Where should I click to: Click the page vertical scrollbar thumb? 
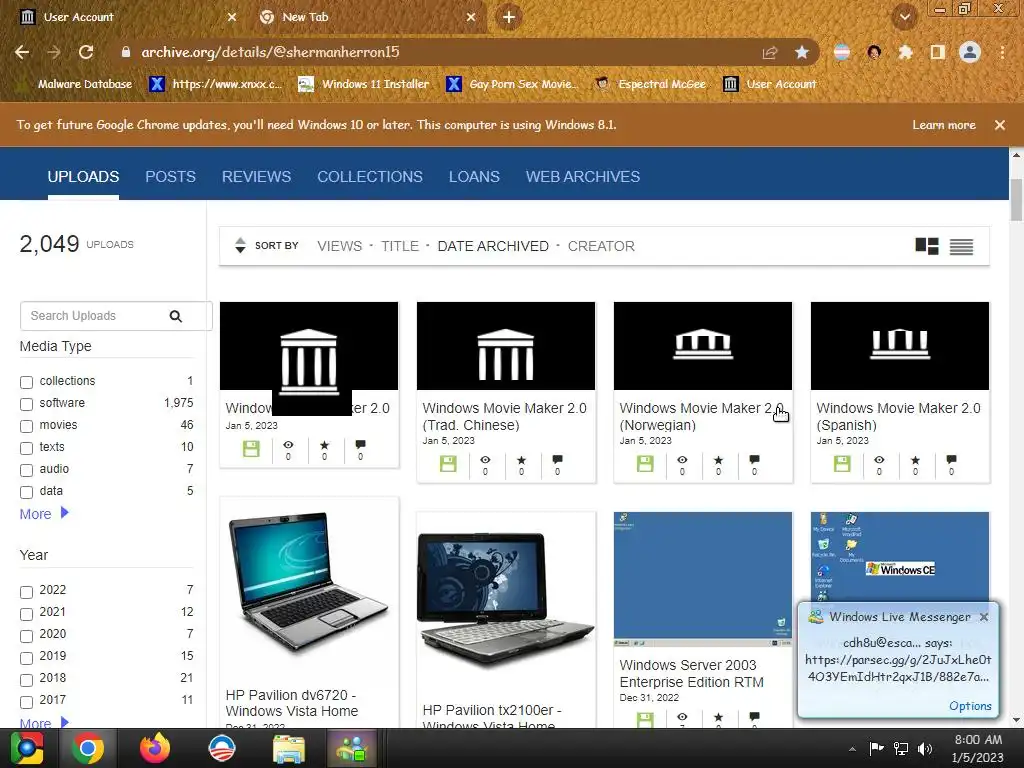click(x=1016, y=199)
